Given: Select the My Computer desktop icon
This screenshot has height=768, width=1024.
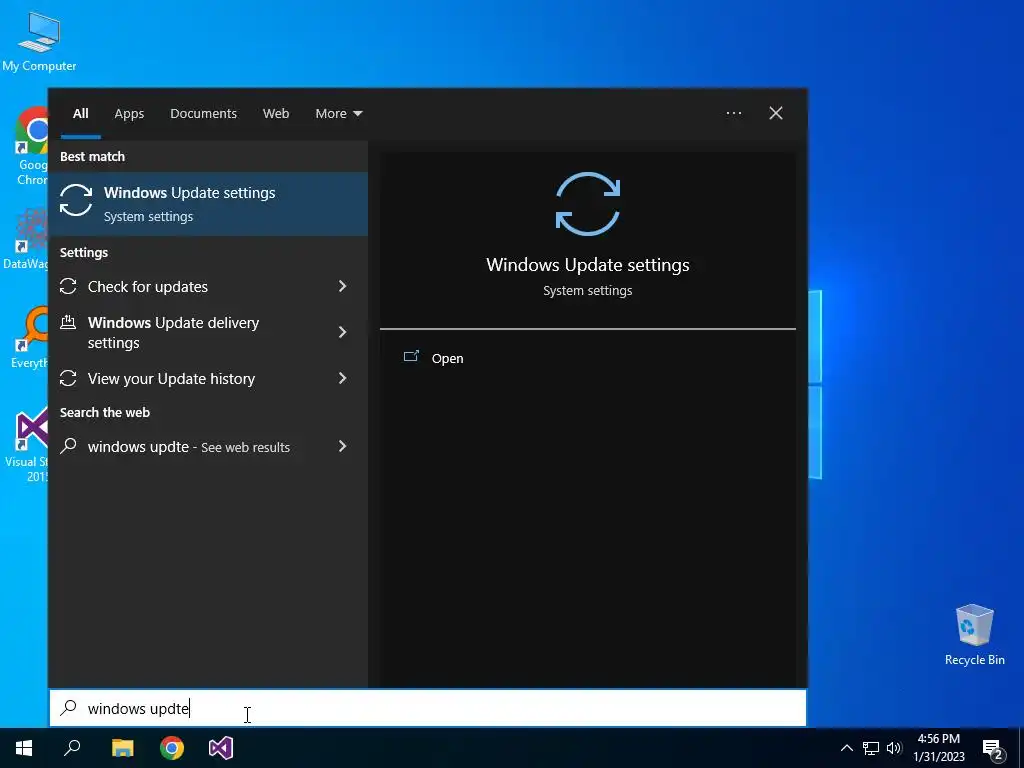Looking at the screenshot, I should click(39, 40).
